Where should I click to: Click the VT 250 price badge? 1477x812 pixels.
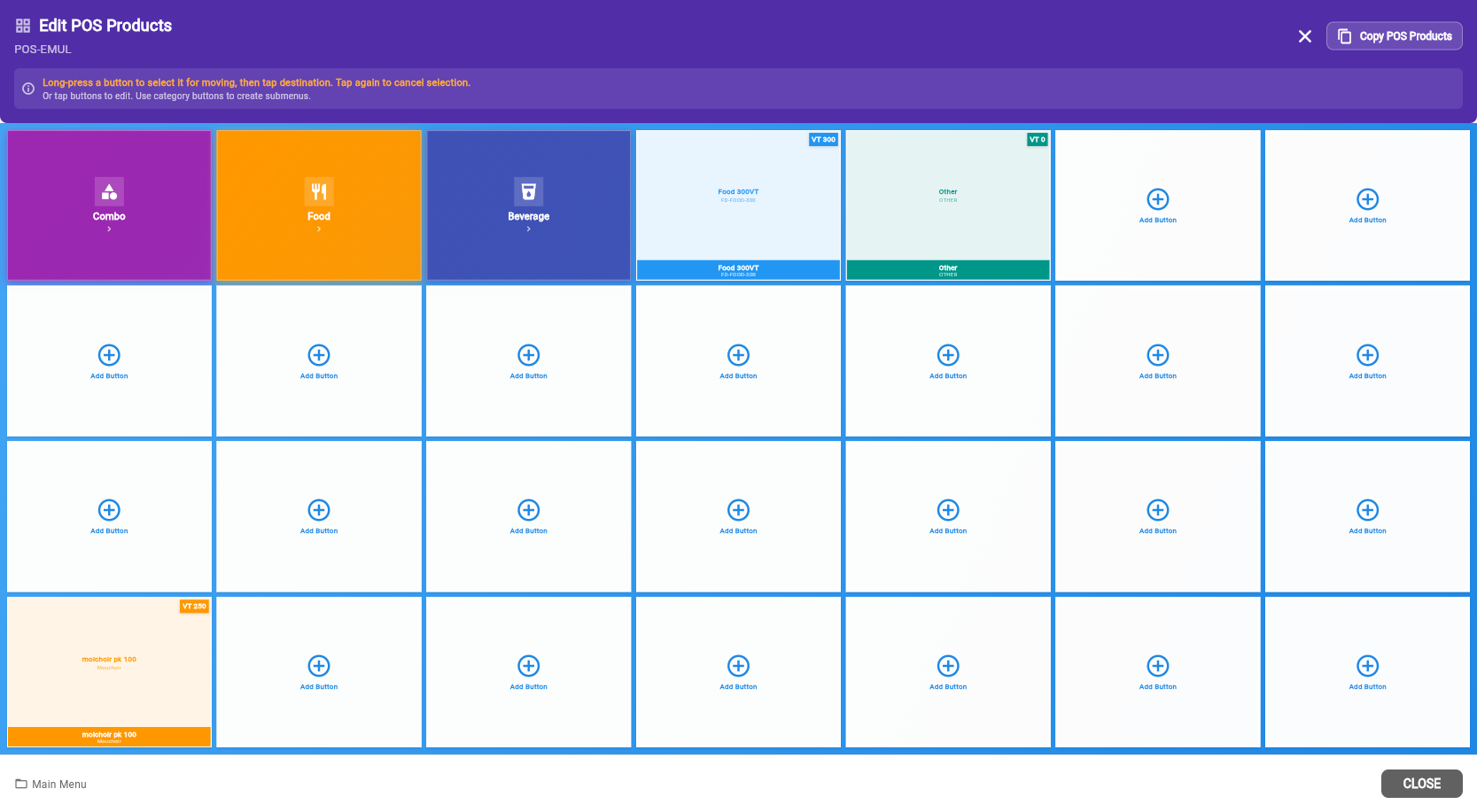click(194, 607)
